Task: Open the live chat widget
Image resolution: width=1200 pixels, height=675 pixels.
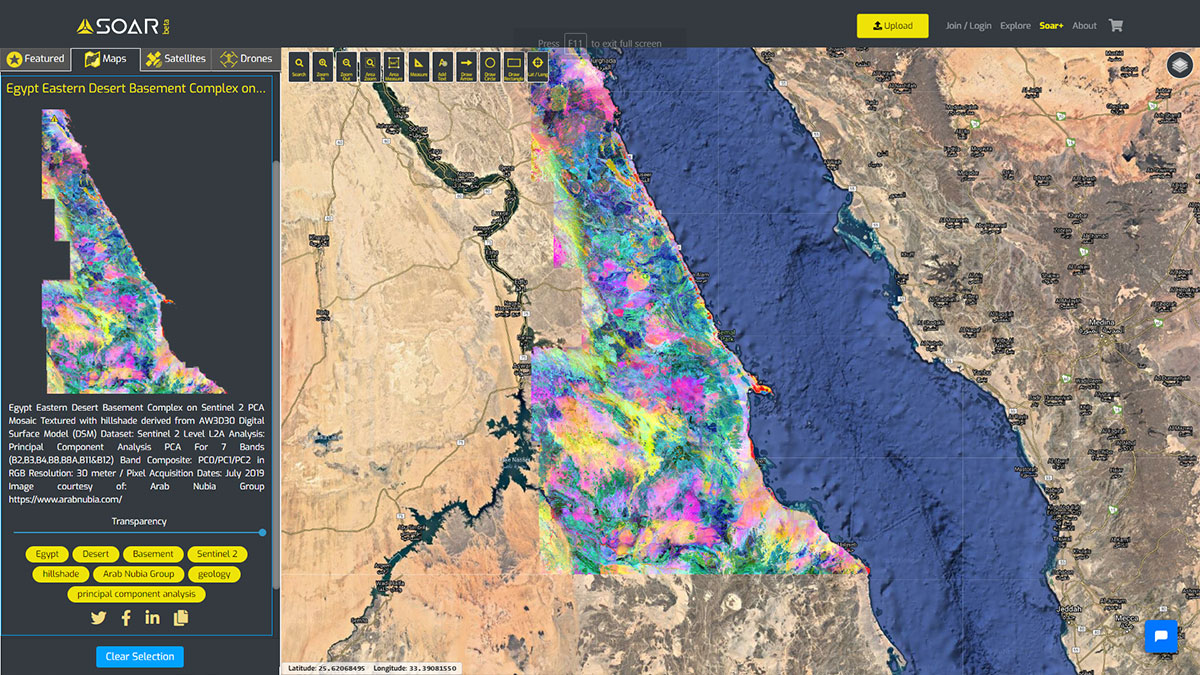Action: pos(1161,636)
